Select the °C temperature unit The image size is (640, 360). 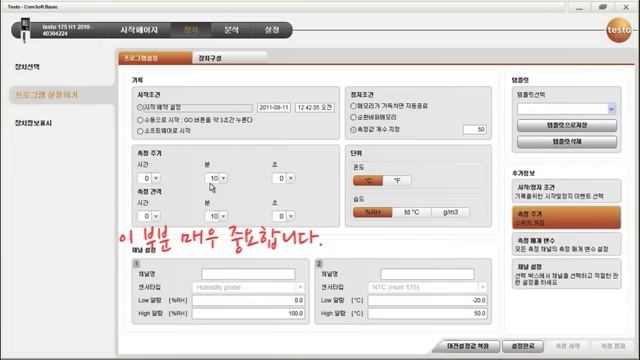point(368,180)
